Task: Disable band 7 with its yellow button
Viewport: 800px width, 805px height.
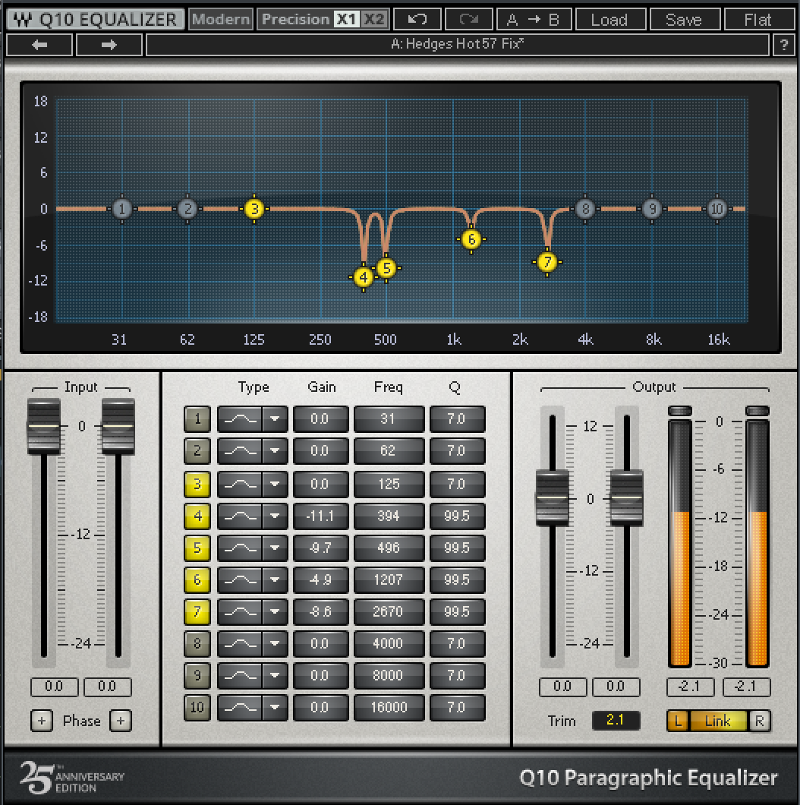Action: click(x=197, y=612)
